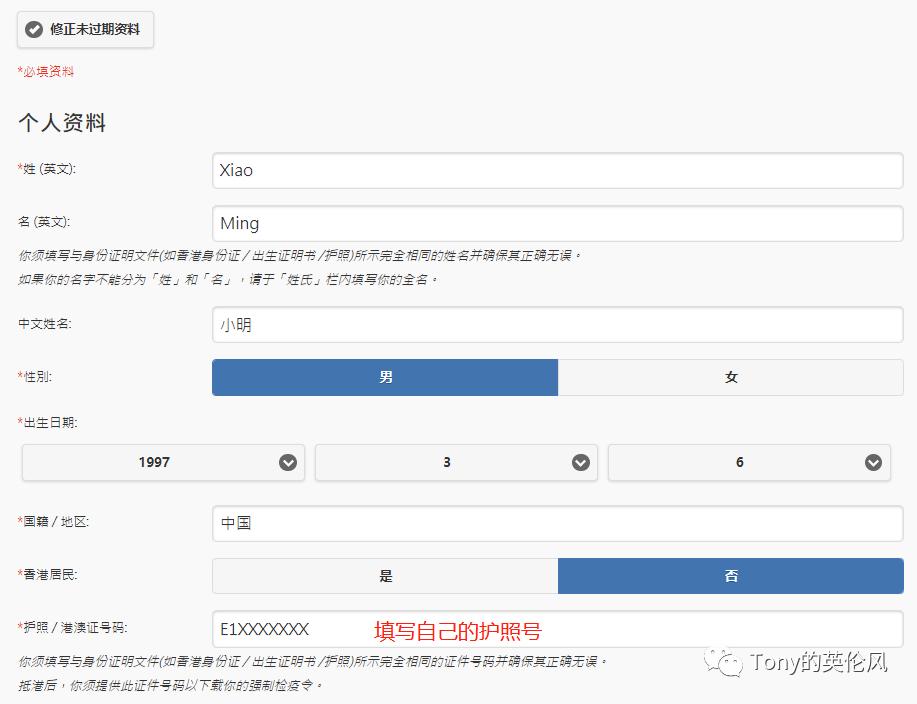Viewport: 917px width, 704px height.
Task: Click the chevron arrow in the day dropdown
Action: pos(874,463)
